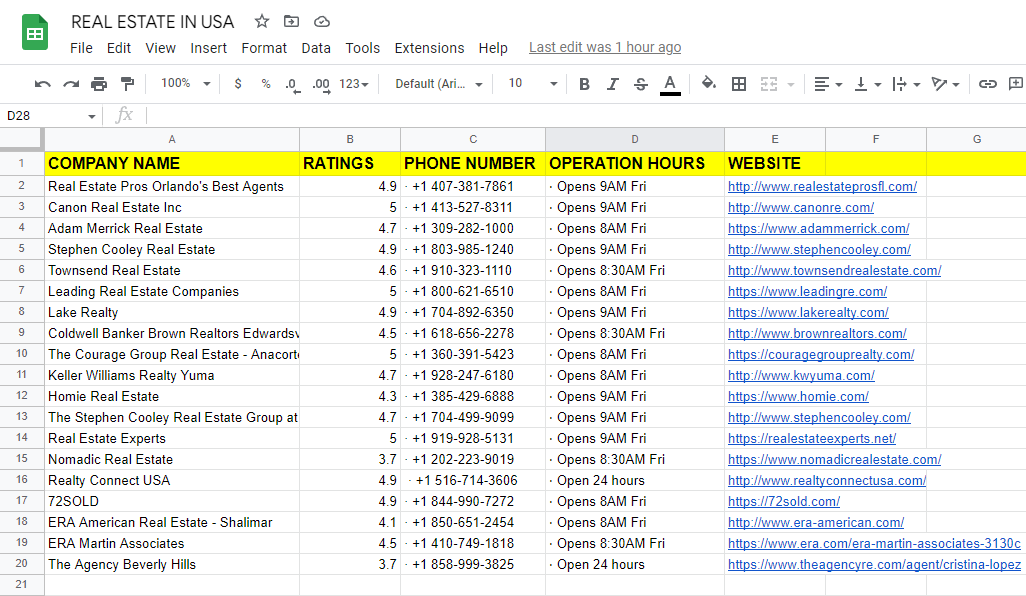Open the lakerealty.com link
1026x596 pixels.
[808, 313]
